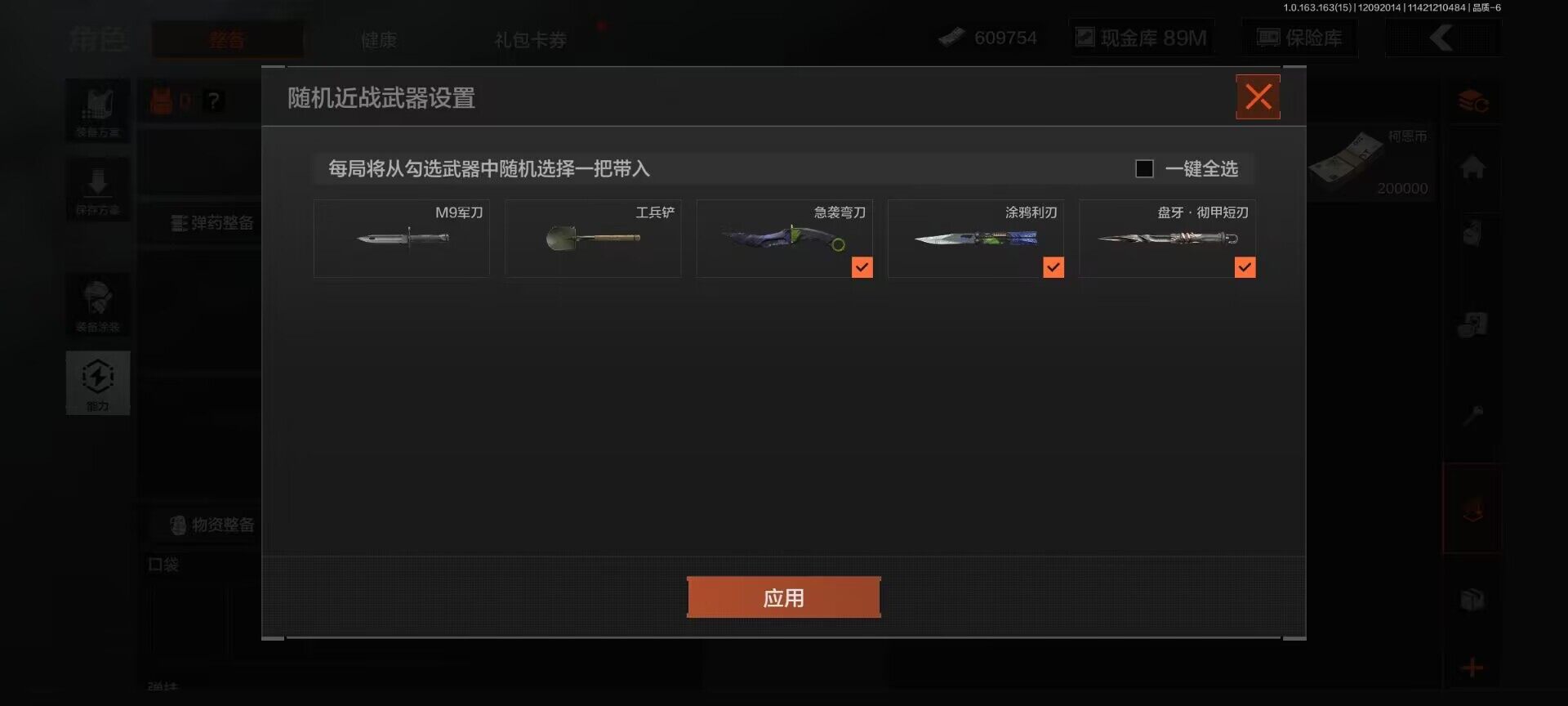Open the 现金库 89M button
1568x706 pixels.
(x=1142, y=38)
